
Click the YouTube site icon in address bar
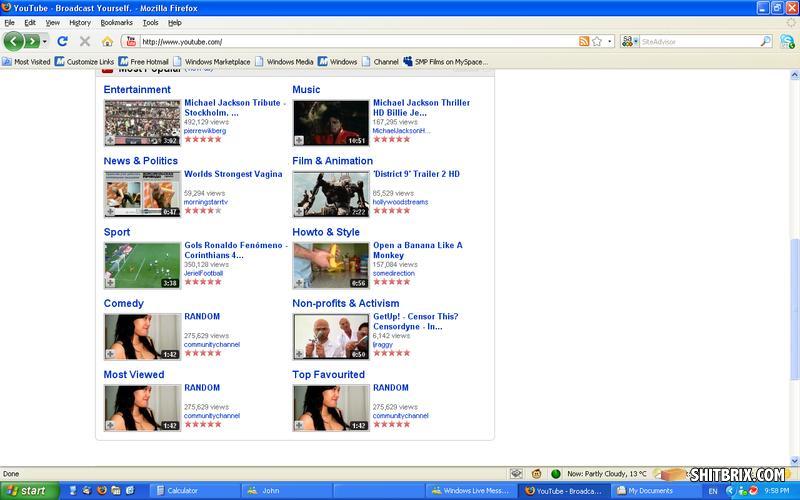[131, 41]
